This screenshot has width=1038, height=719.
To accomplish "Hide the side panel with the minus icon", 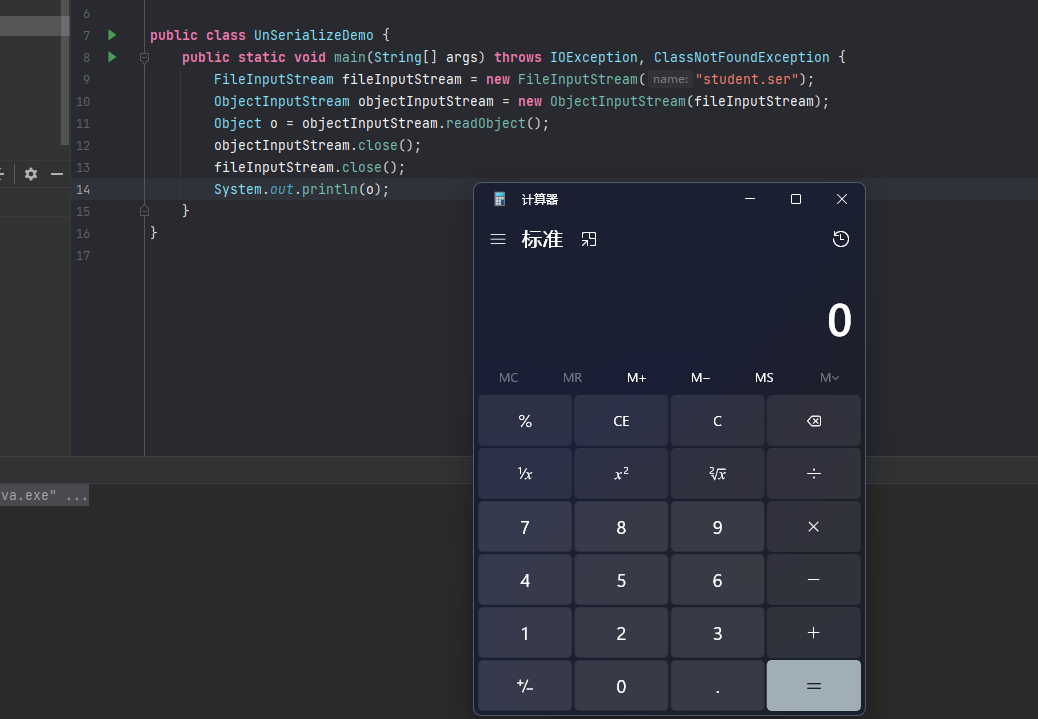I will point(57,174).
